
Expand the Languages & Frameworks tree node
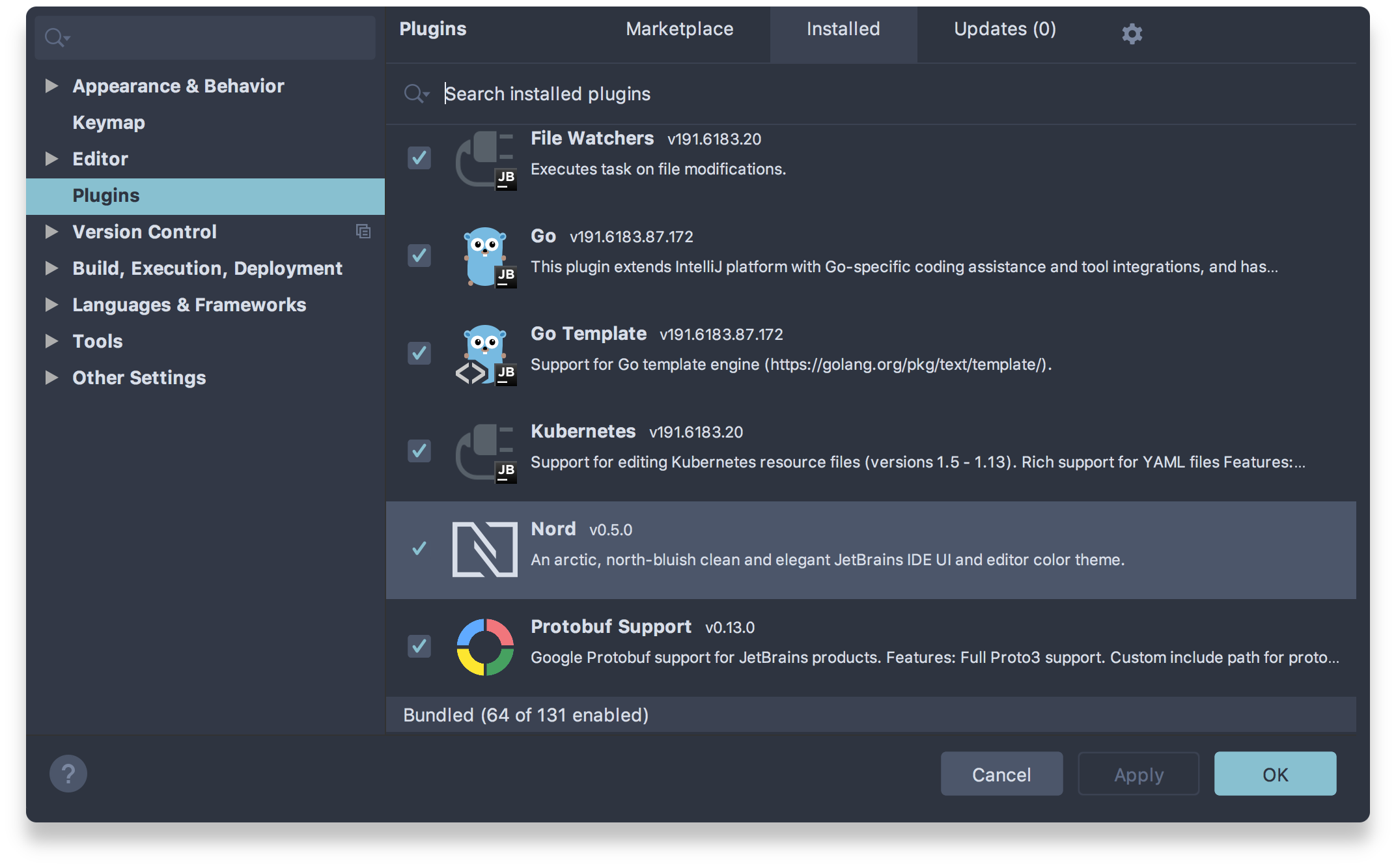coord(51,305)
